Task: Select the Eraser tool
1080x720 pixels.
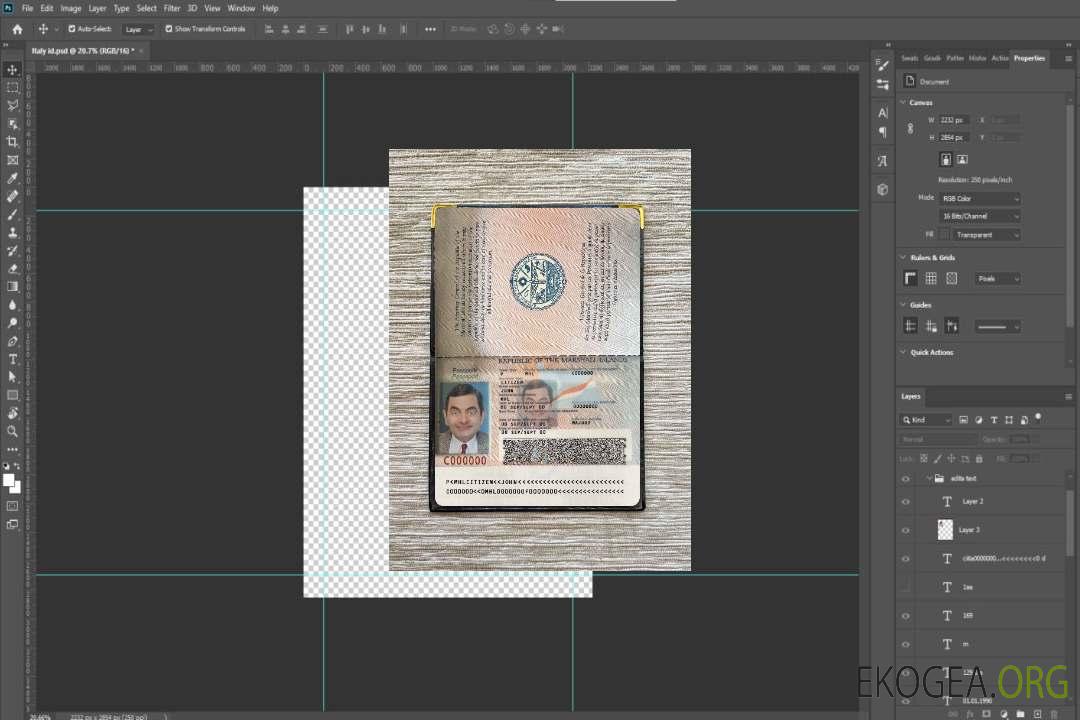Action: [13, 269]
